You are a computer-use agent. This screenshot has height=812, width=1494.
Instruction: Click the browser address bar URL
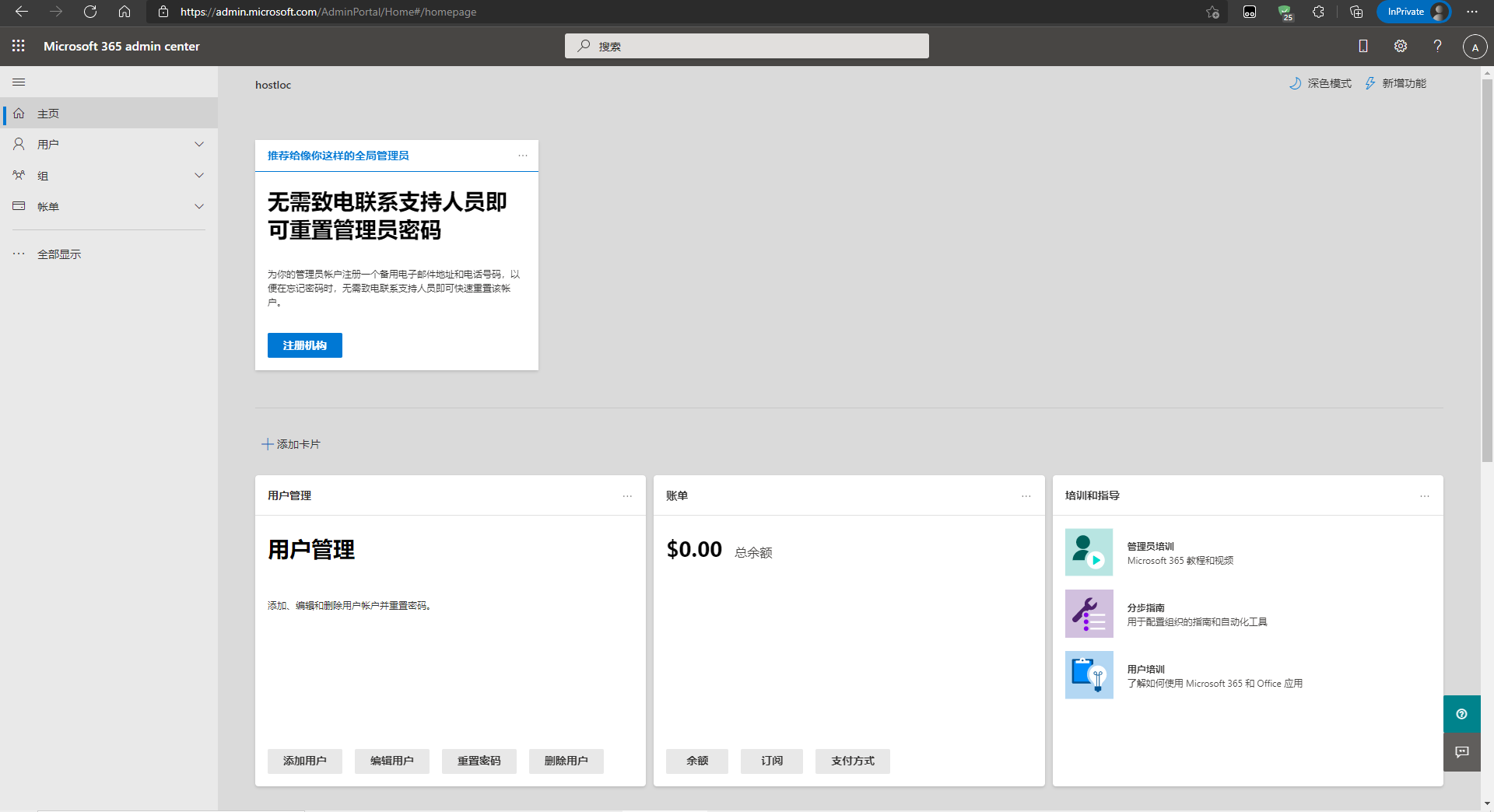click(328, 12)
